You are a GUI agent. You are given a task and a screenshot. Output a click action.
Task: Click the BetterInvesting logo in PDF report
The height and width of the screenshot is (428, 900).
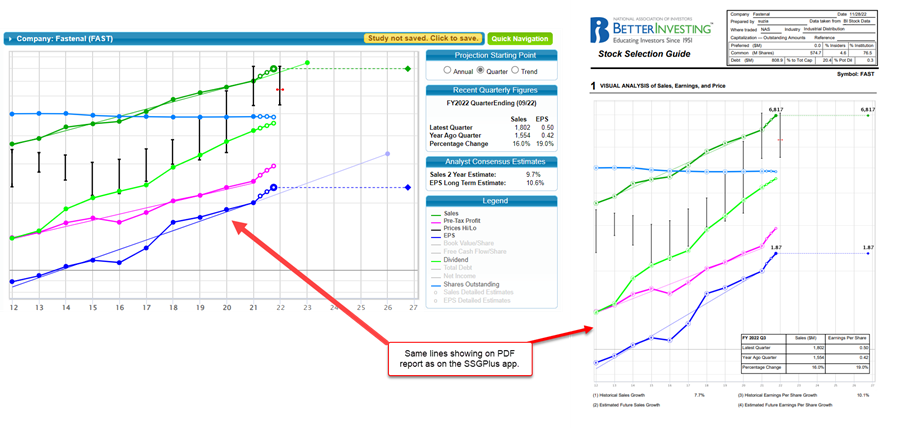pos(651,32)
